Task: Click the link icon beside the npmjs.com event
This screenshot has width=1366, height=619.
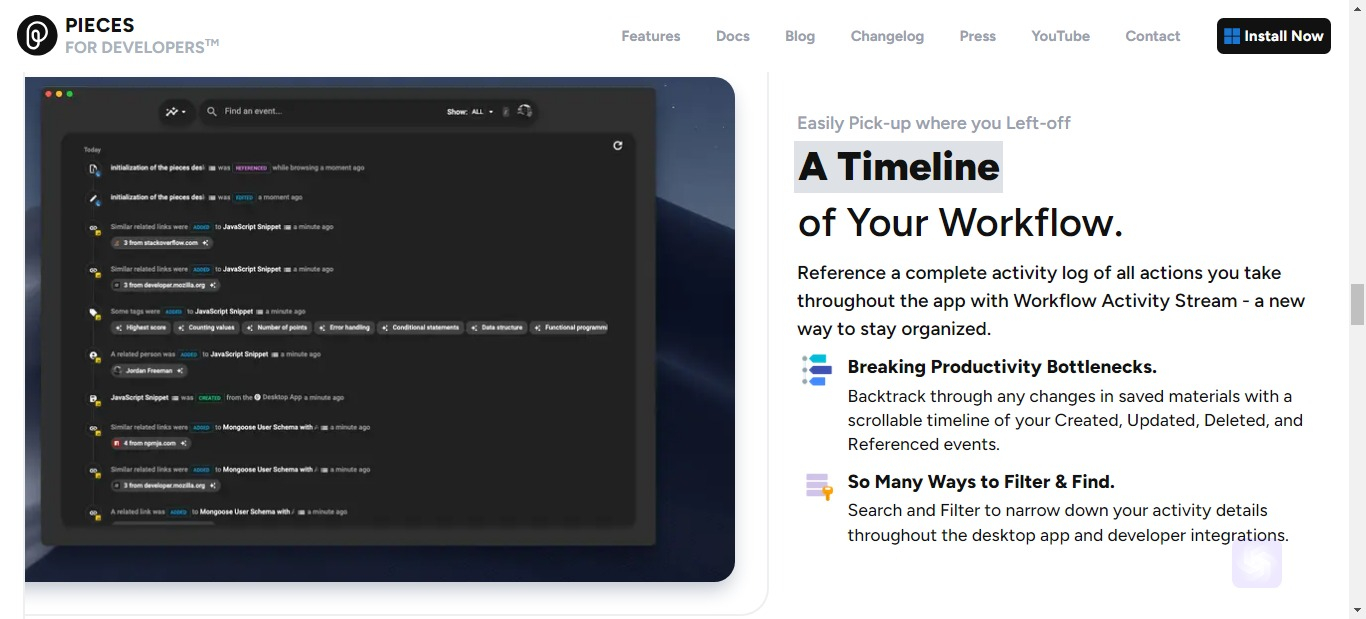Action: pos(94,429)
